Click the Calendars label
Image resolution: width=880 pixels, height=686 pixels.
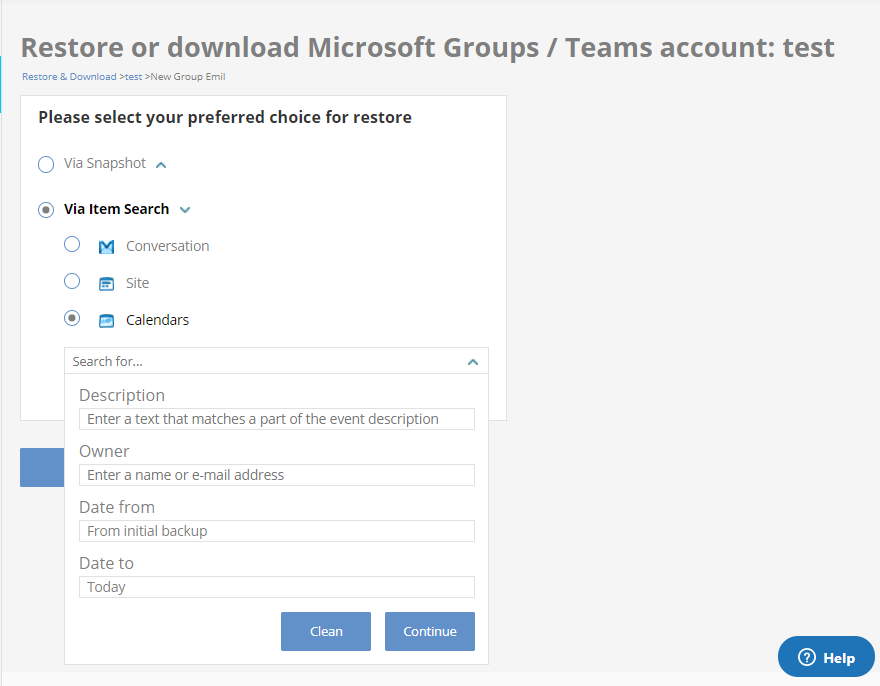(x=157, y=320)
